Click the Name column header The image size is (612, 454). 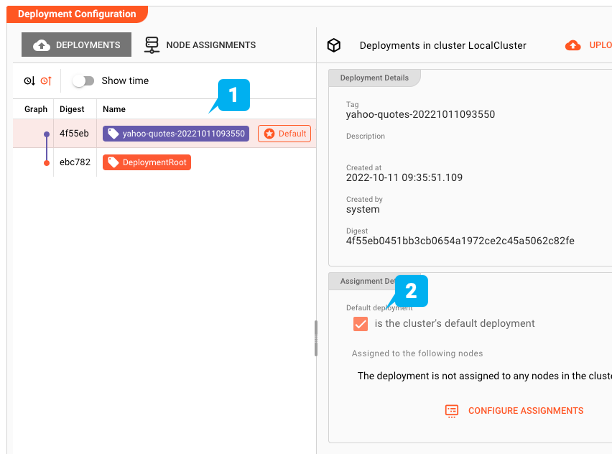pos(114,109)
